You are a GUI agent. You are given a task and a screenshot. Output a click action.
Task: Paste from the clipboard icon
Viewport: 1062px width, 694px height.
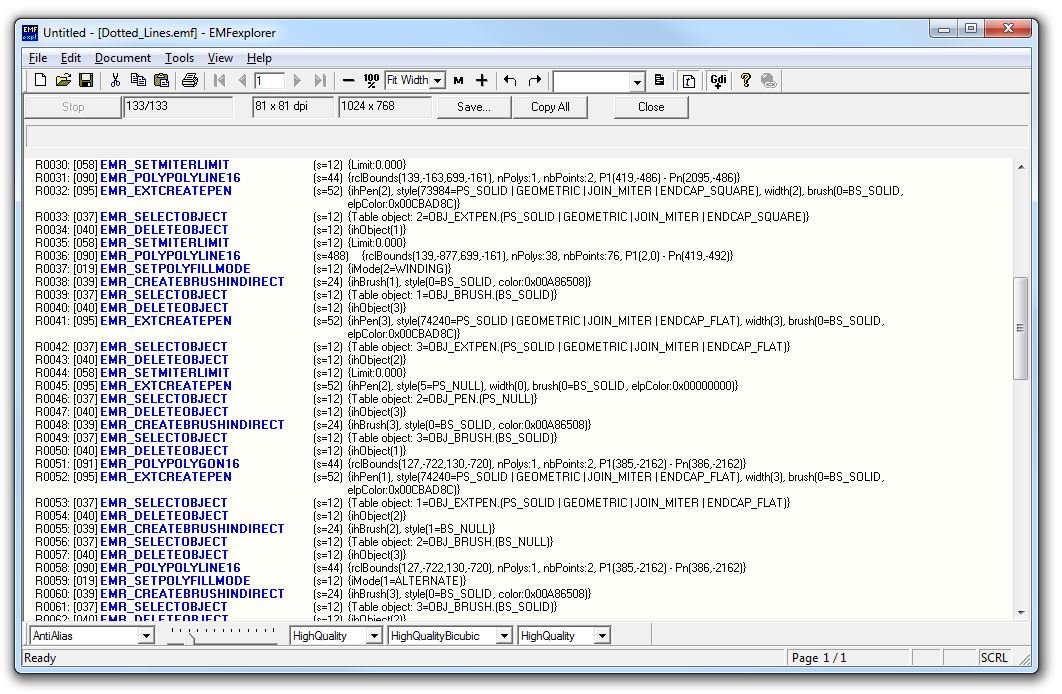point(161,81)
